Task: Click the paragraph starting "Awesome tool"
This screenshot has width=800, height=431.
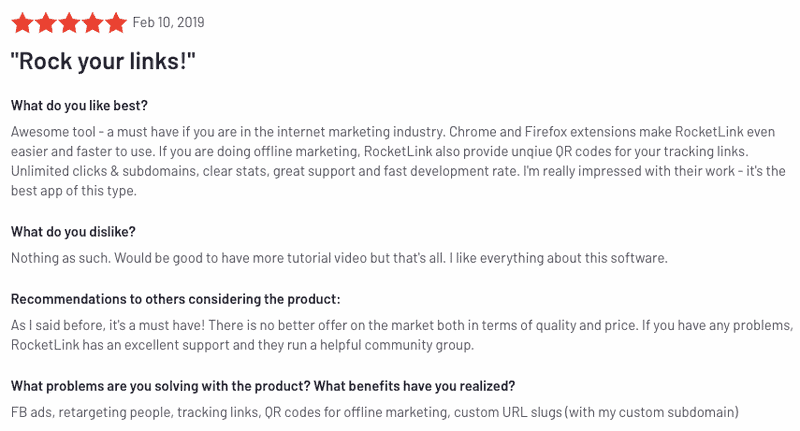Action: (398, 161)
